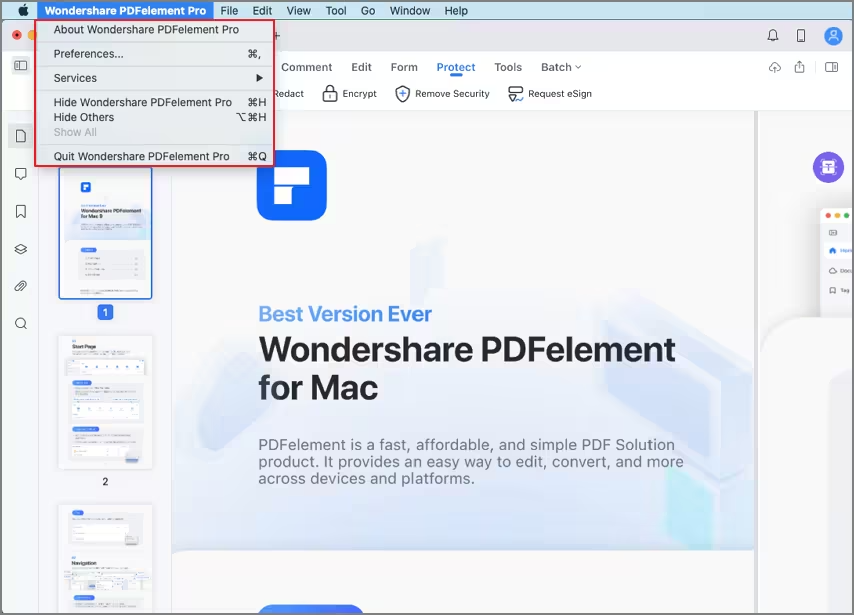Choose Quit Wondershare PDFelement Pro
This screenshot has height=615, width=854.
(154, 156)
